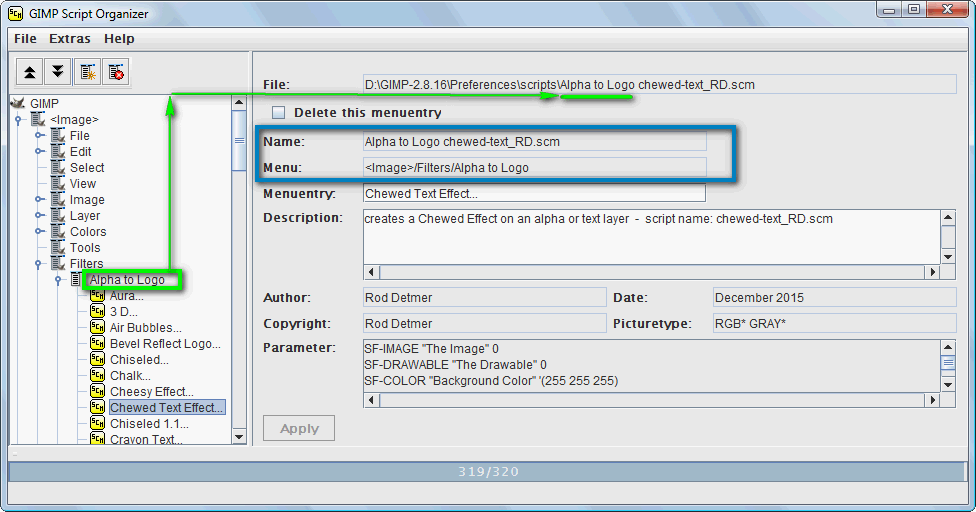The width and height of the screenshot is (976, 512).
Task: Click the Copyright field Rod Detmer
Action: point(484,323)
